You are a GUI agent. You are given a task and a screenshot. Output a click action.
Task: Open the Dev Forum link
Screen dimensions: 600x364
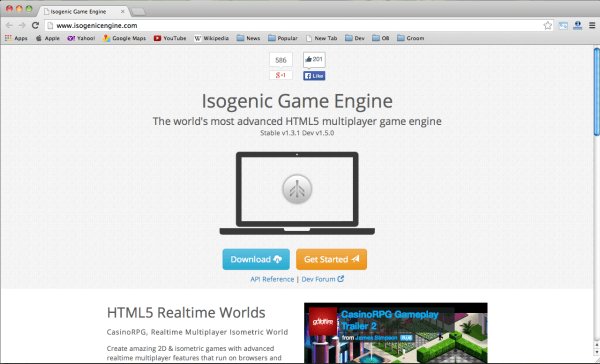(323, 279)
